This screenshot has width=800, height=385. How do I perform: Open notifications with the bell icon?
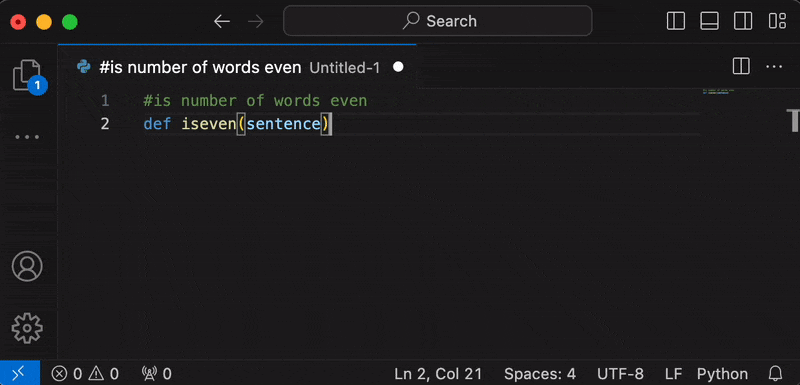pos(775,374)
